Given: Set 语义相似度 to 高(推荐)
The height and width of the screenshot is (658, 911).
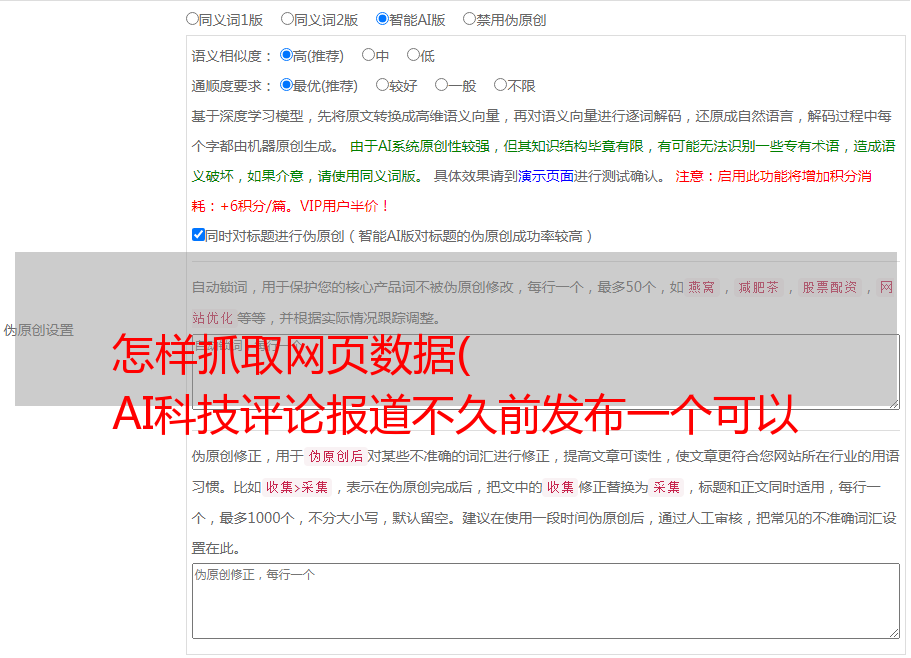Looking at the screenshot, I should click(x=286, y=55).
